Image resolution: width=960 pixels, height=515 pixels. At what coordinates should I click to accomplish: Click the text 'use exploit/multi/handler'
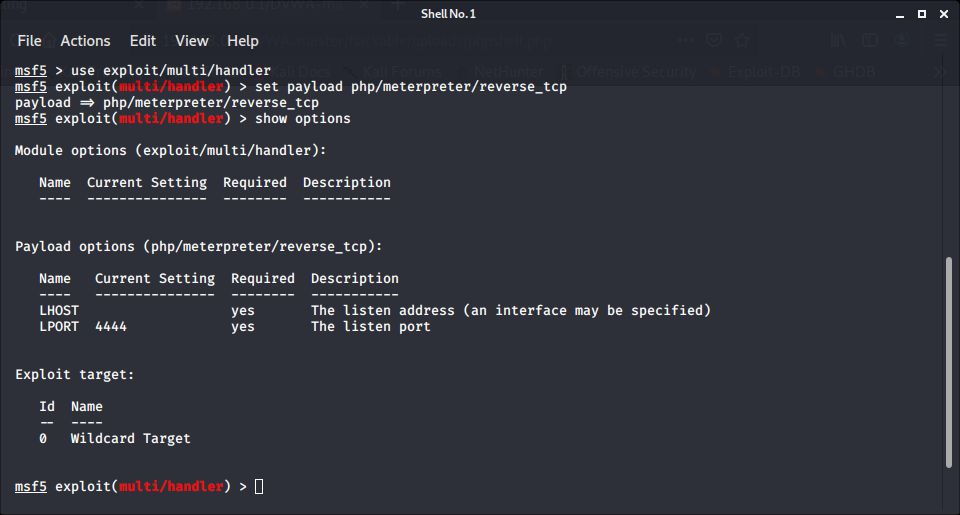[171, 70]
